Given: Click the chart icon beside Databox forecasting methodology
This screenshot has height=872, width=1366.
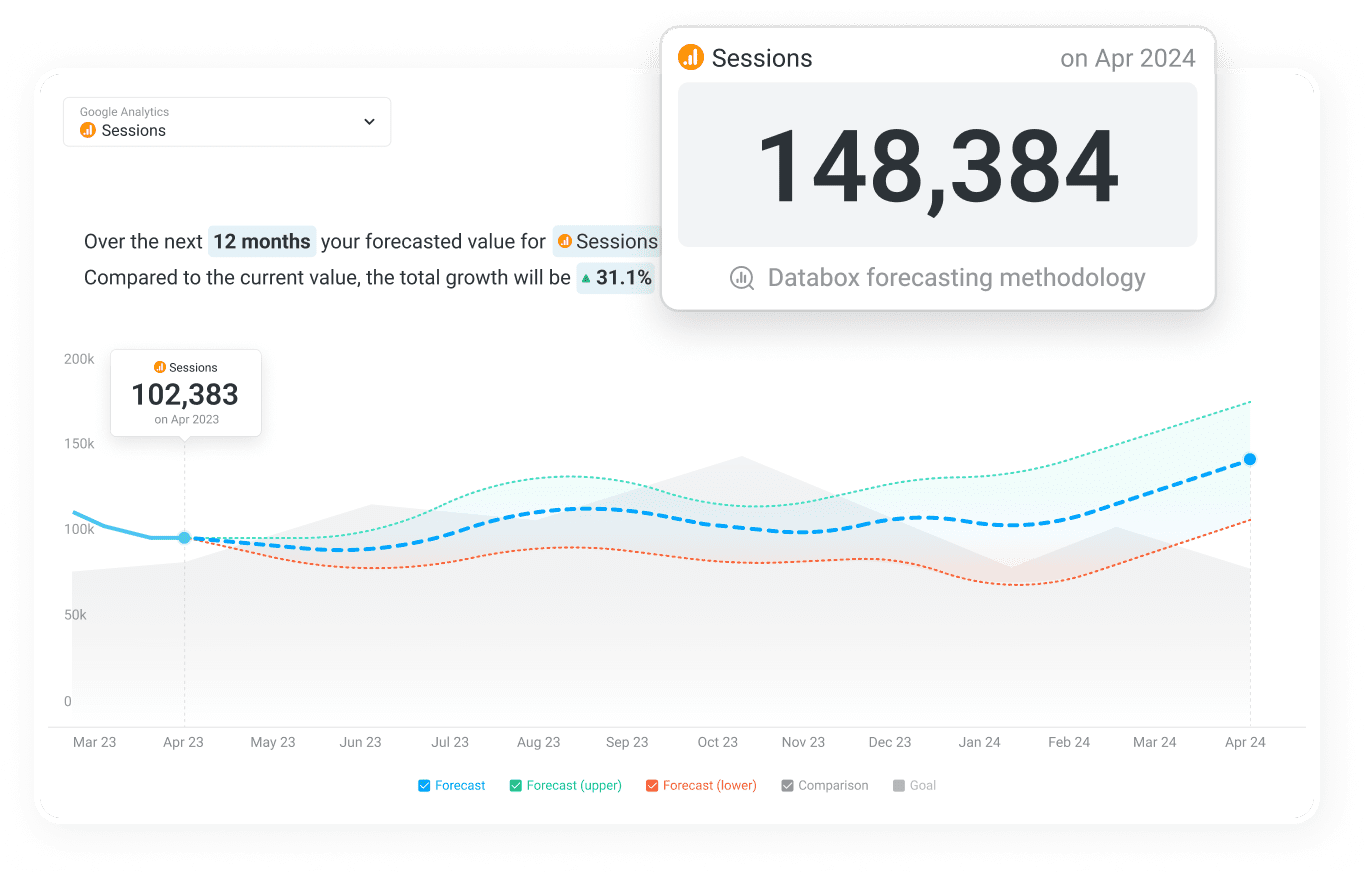Looking at the screenshot, I should [741, 278].
